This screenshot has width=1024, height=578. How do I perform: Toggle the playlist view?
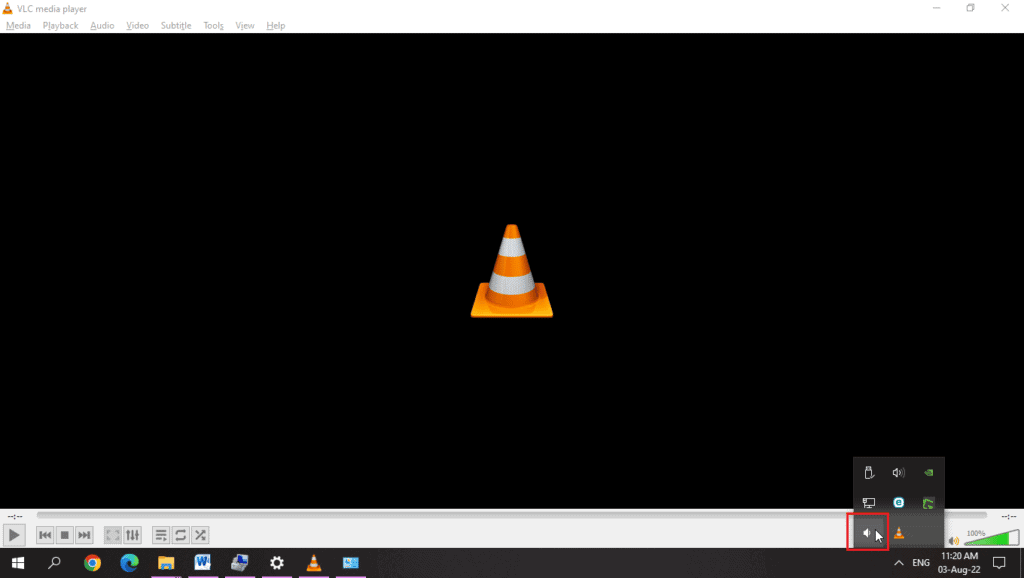(x=161, y=535)
